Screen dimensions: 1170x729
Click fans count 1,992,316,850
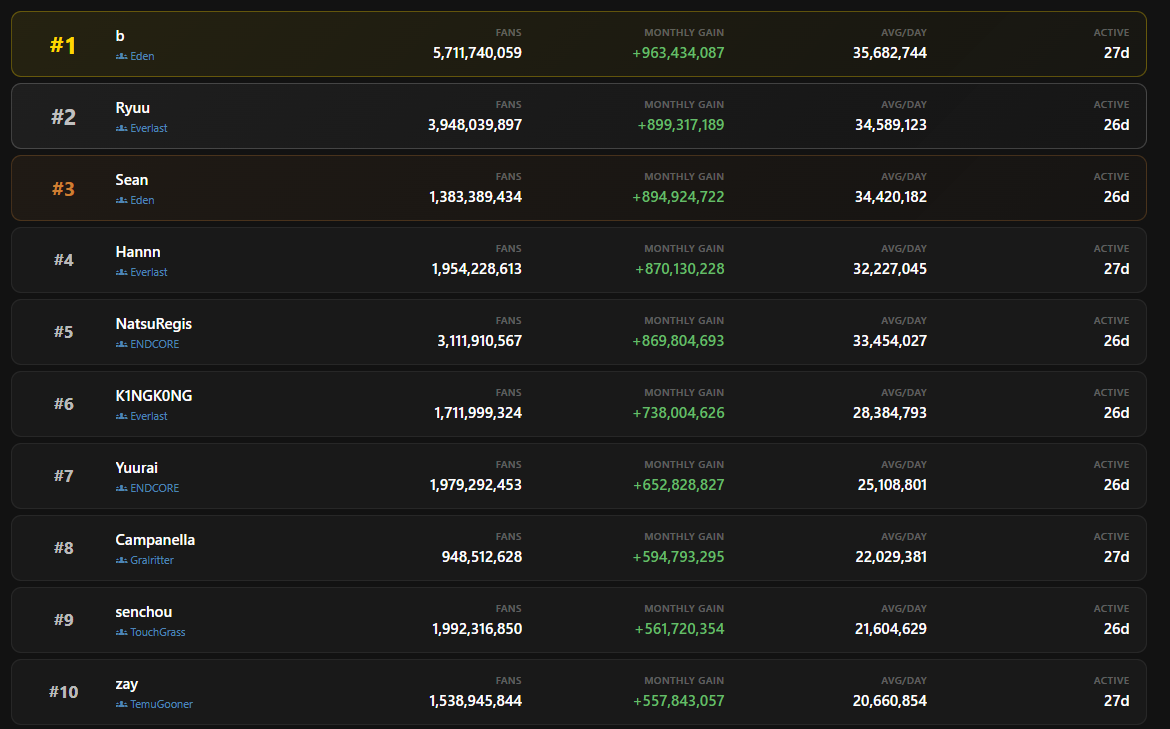pyautogui.click(x=477, y=629)
